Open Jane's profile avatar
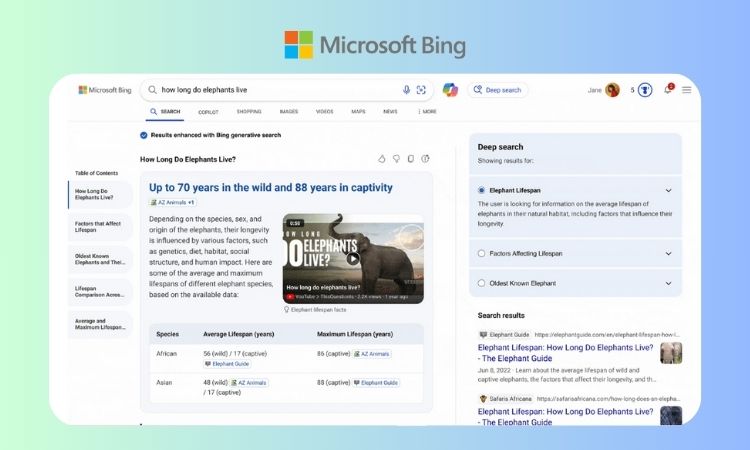Viewport: 750px width, 450px height. 612,90
